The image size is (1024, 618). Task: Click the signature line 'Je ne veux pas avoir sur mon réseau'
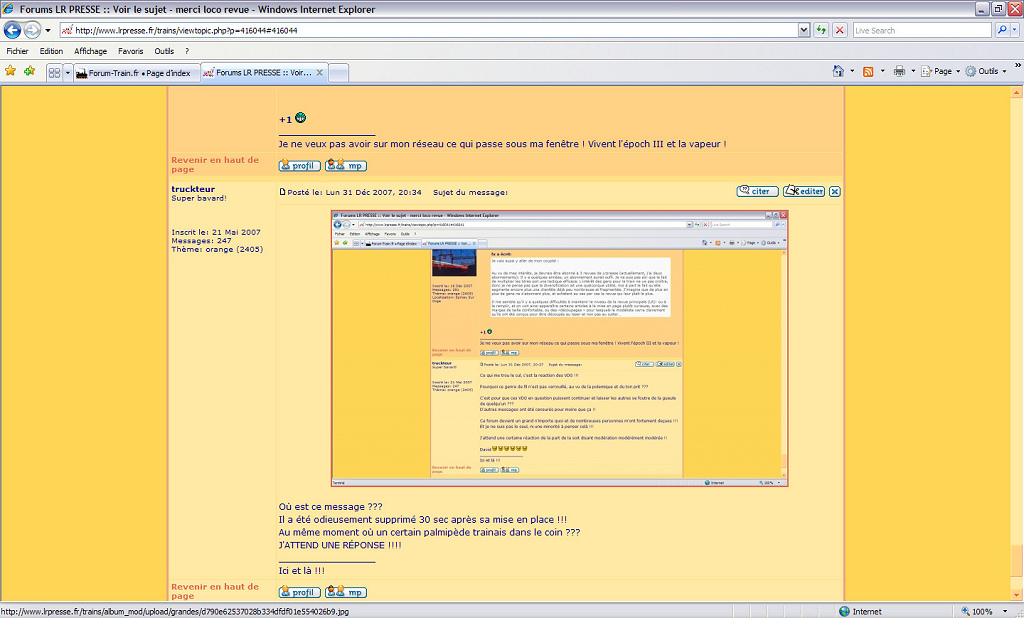point(502,144)
